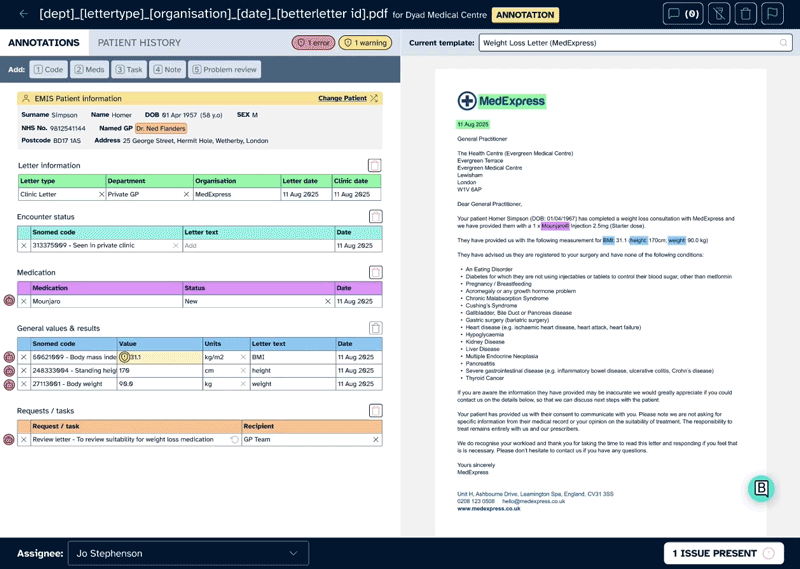Click the Dr. Ned Flanders named GP tag
This screenshot has height=569, width=800.
coord(161,128)
